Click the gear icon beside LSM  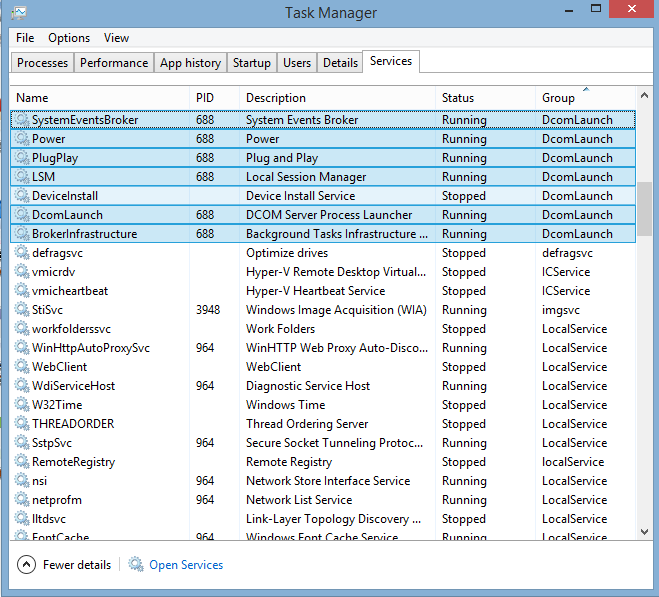[x=22, y=177]
